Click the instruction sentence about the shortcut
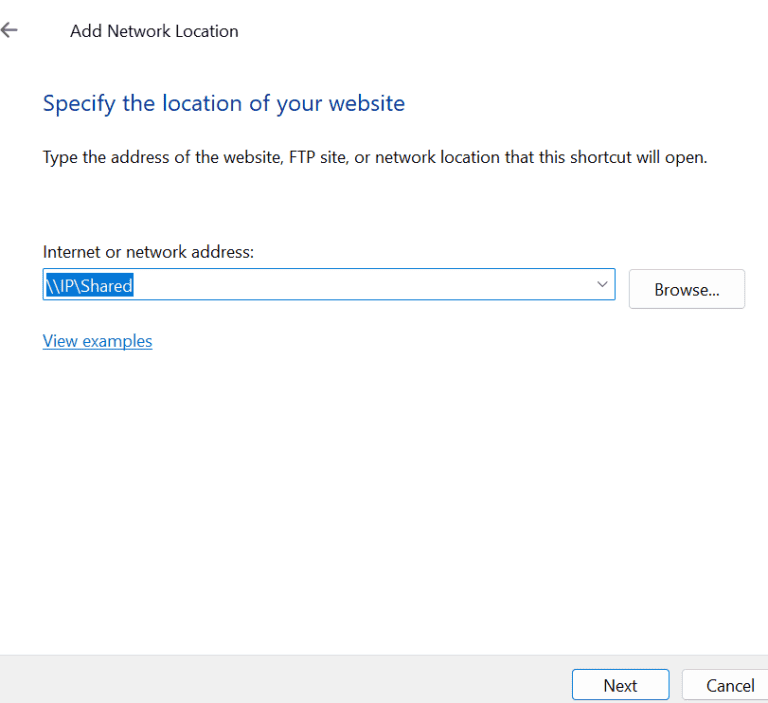Image resolution: width=768 pixels, height=703 pixels. 374,158
